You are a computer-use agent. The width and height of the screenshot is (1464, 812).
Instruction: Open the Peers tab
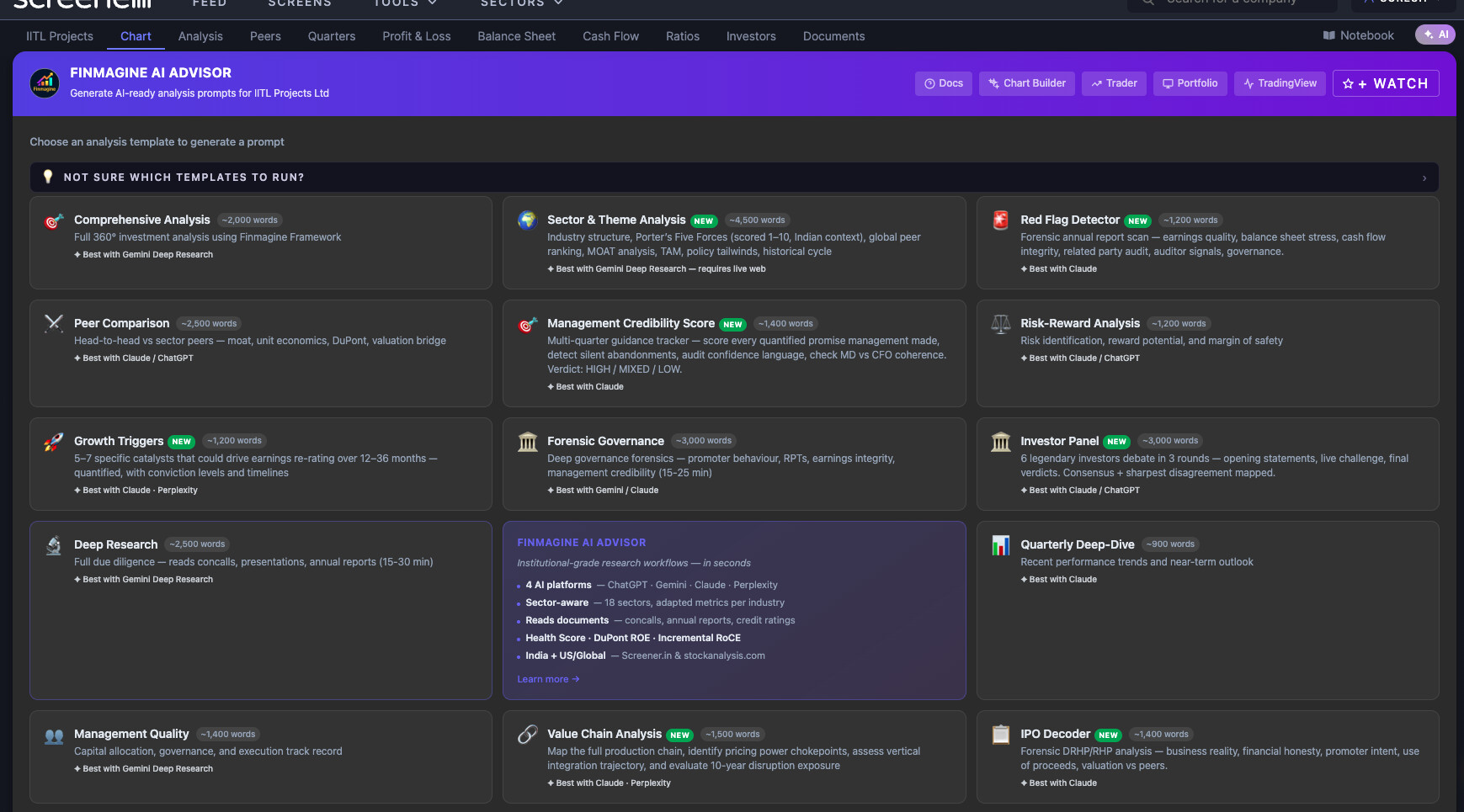click(265, 36)
